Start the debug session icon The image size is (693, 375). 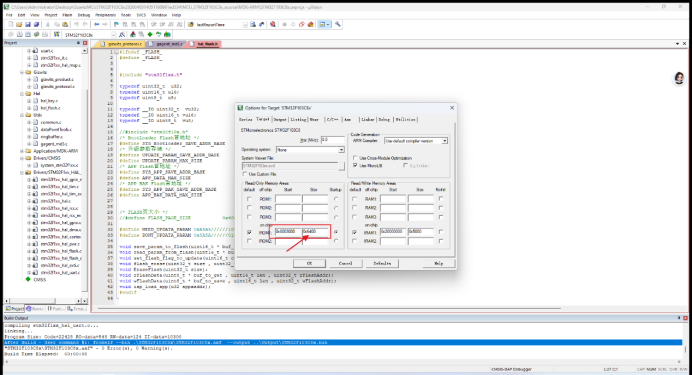pos(273,24)
